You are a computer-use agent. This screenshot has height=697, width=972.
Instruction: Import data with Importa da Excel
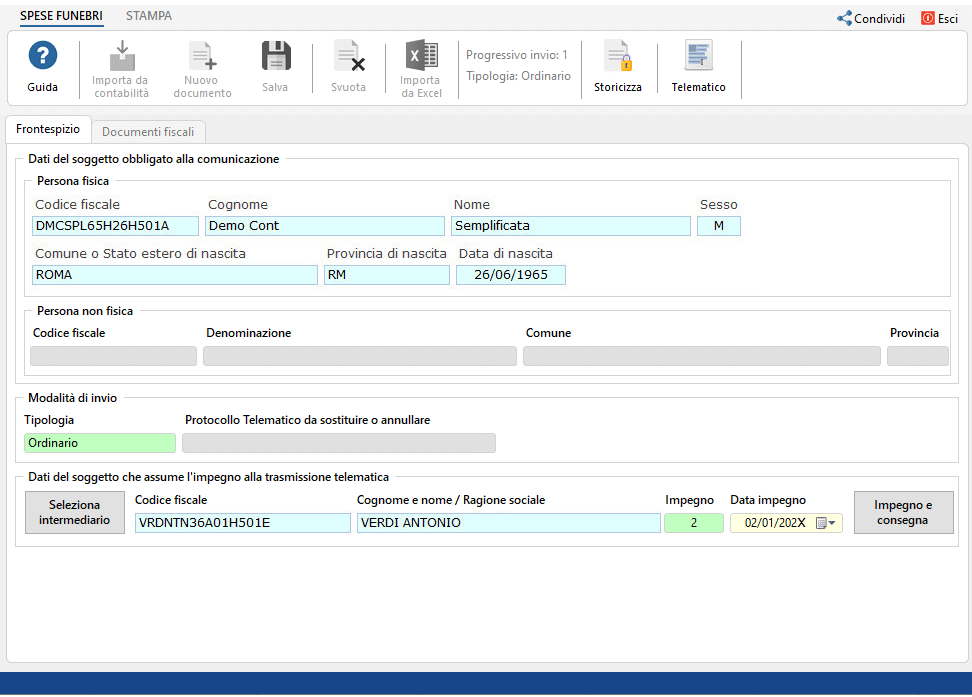(x=422, y=56)
